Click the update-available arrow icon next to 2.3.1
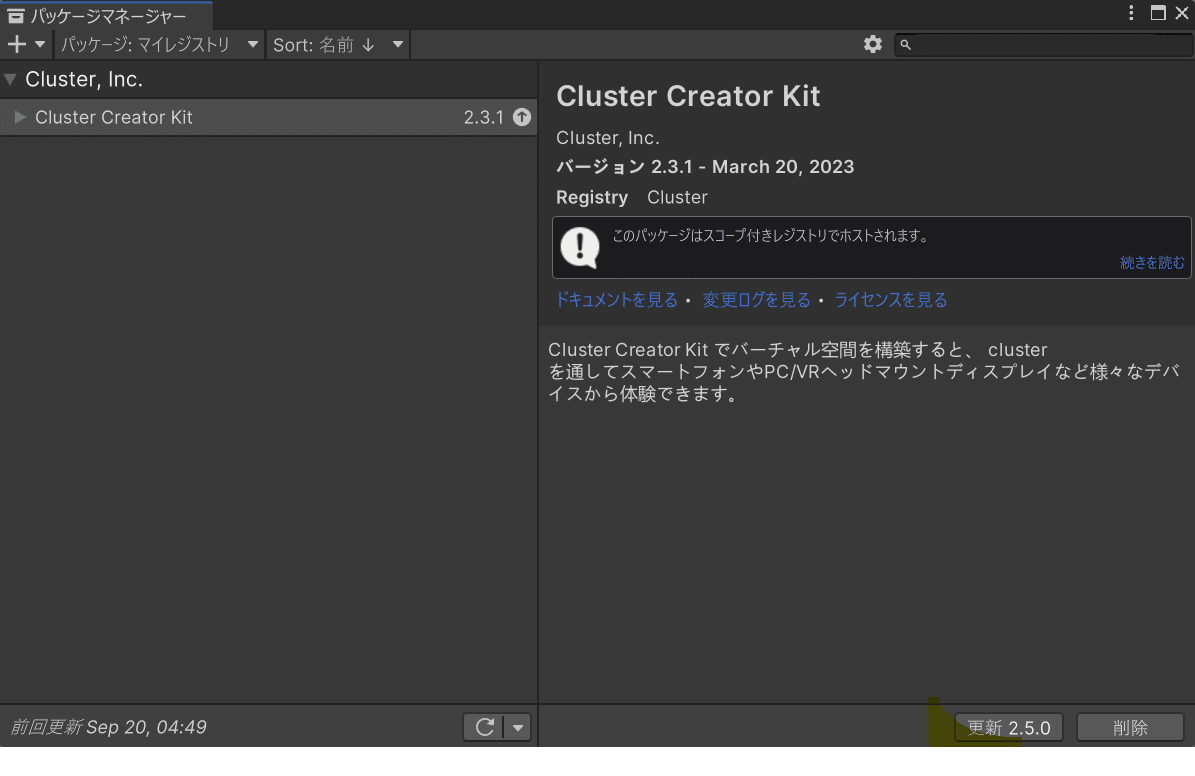Image resolution: width=1195 pixels, height=776 pixels. tap(522, 117)
